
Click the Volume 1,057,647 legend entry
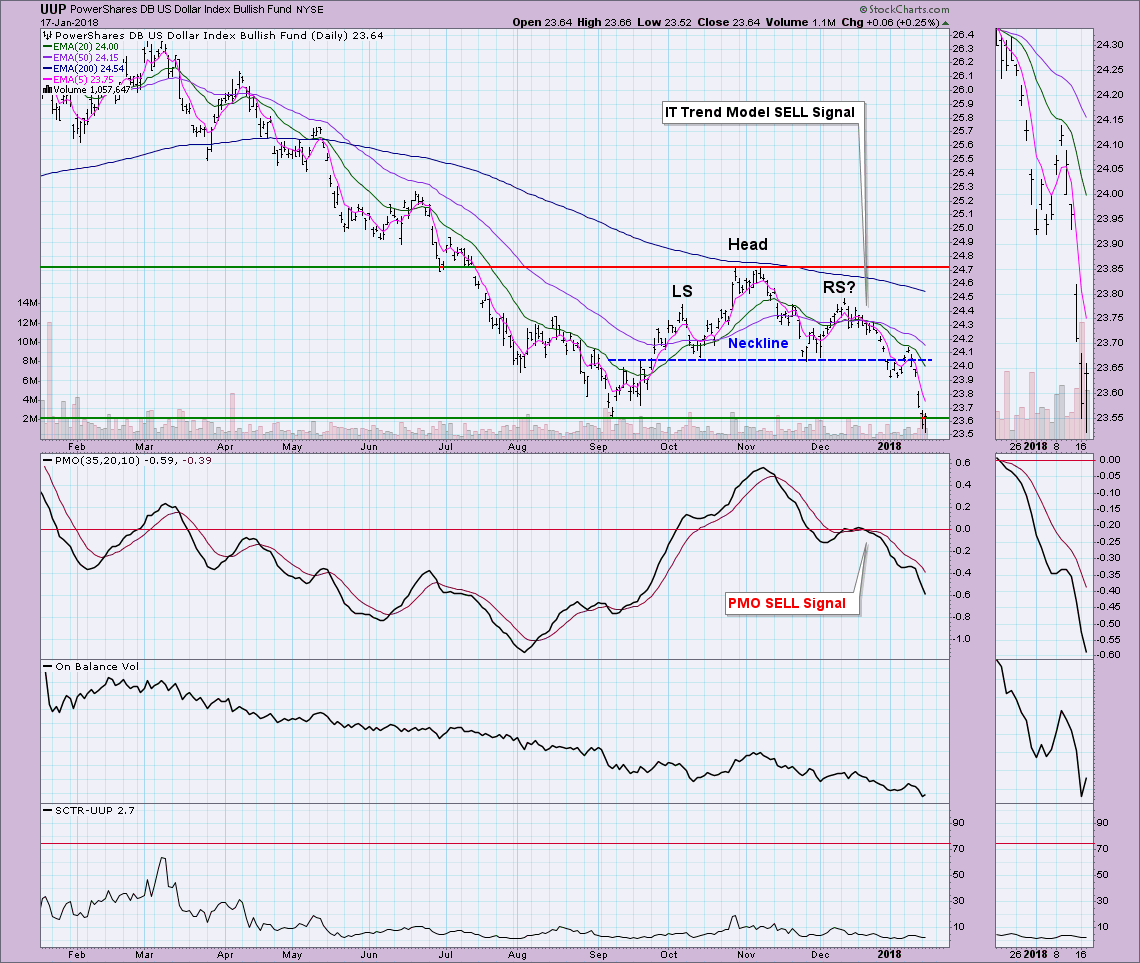87,90
